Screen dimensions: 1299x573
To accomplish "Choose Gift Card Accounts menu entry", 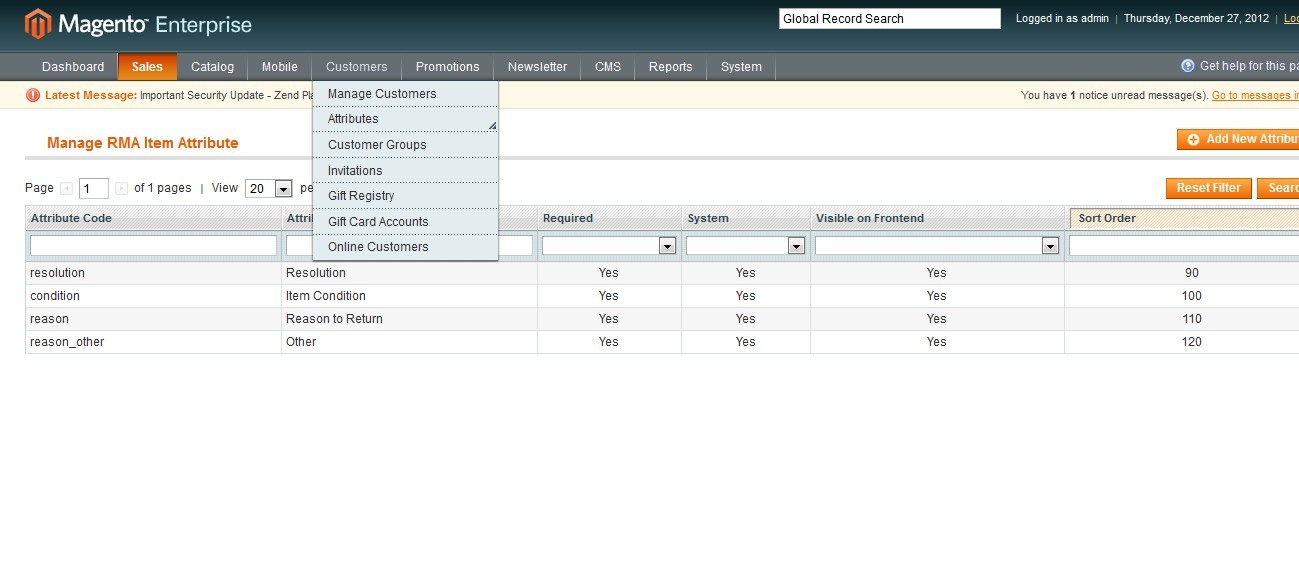I will point(378,222).
